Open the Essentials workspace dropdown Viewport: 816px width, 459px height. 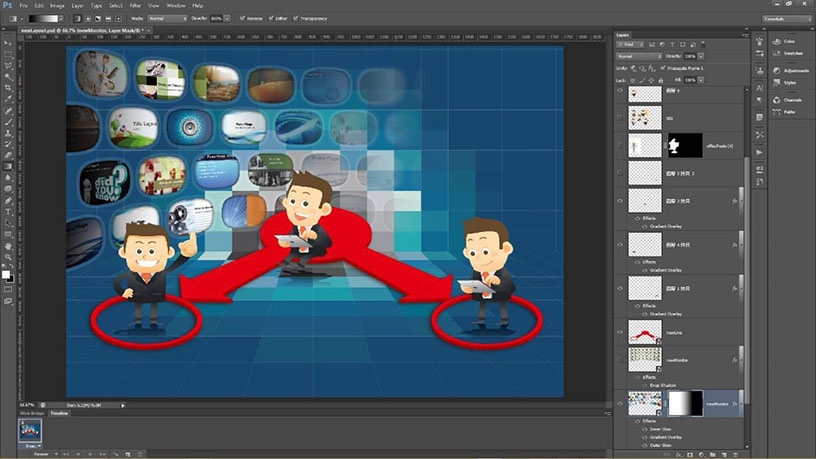(786, 18)
